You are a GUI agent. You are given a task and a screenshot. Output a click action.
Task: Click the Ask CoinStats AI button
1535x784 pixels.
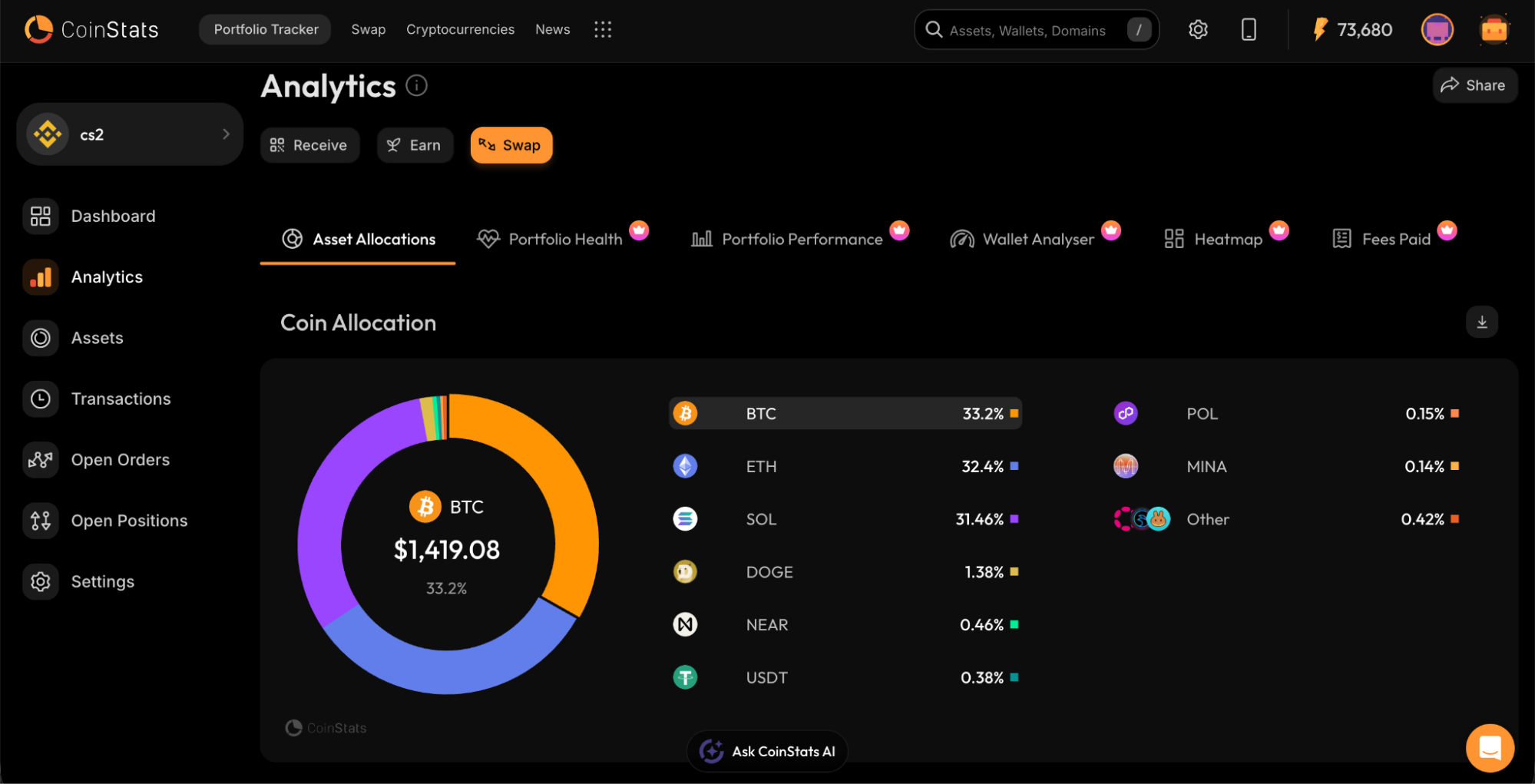(768, 751)
